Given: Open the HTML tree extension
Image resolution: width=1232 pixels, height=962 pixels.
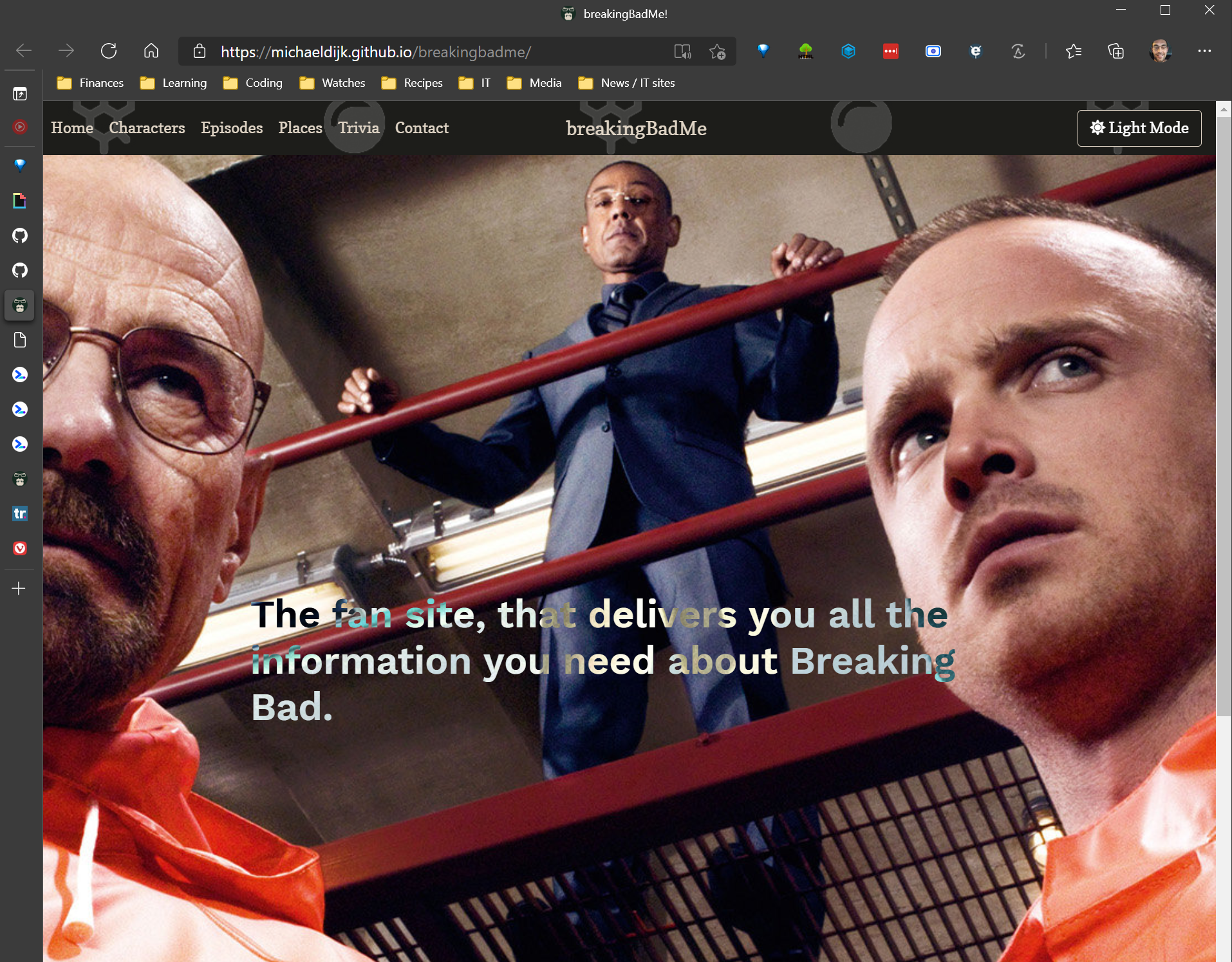Looking at the screenshot, I should (x=806, y=51).
